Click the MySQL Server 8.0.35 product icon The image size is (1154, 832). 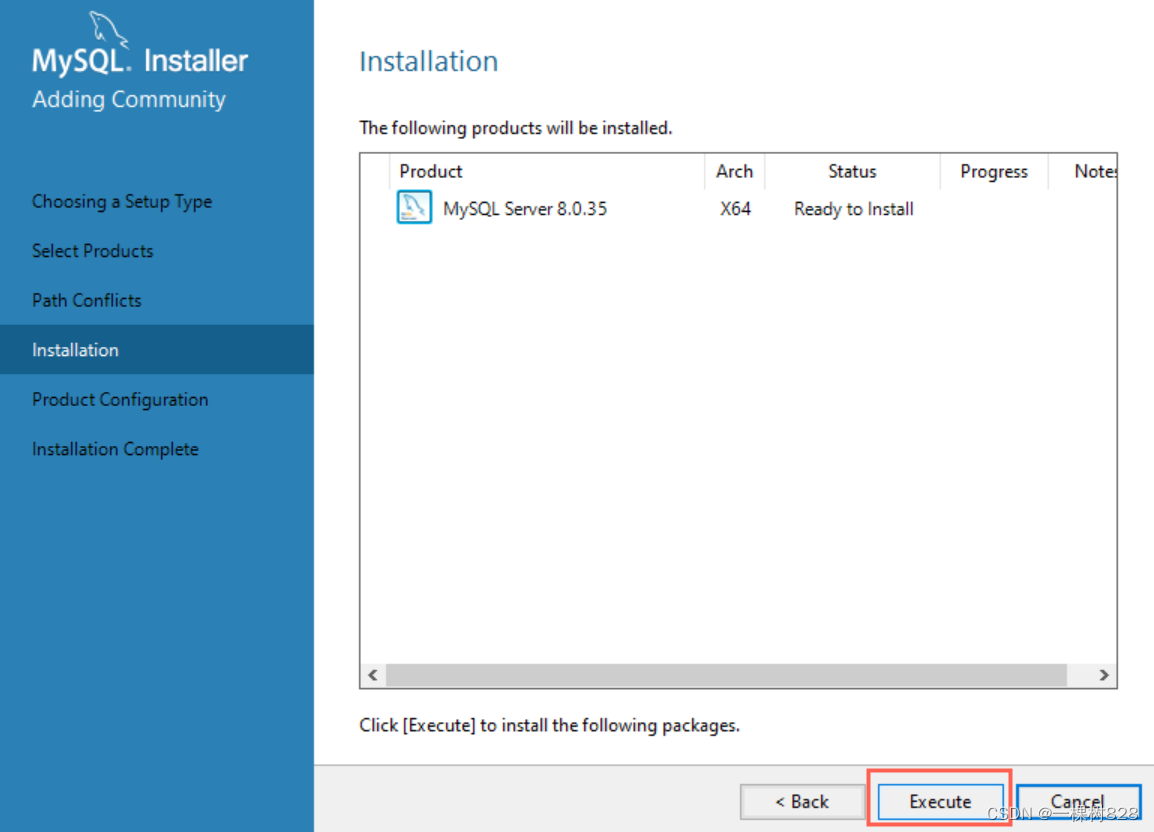[x=414, y=207]
